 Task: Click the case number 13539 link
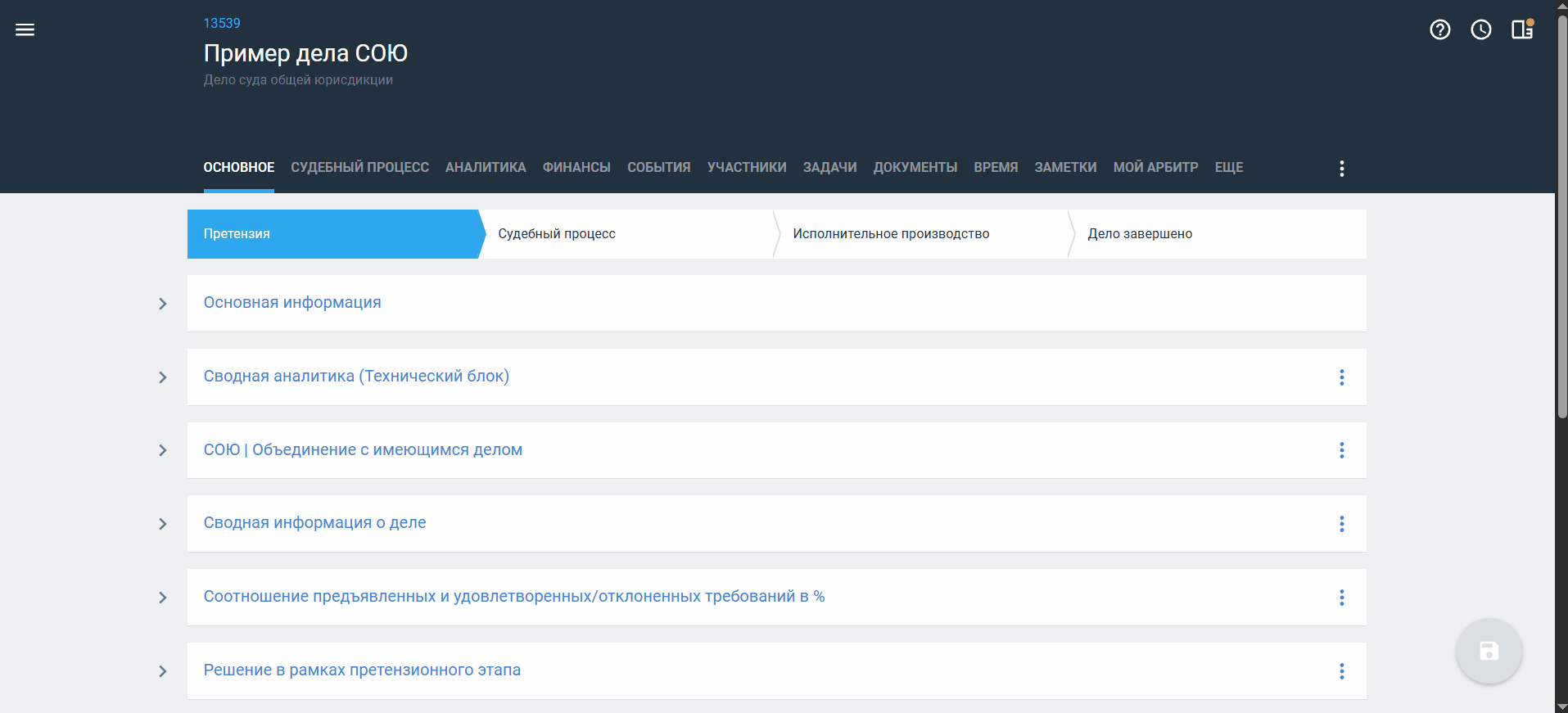pyautogui.click(x=222, y=23)
